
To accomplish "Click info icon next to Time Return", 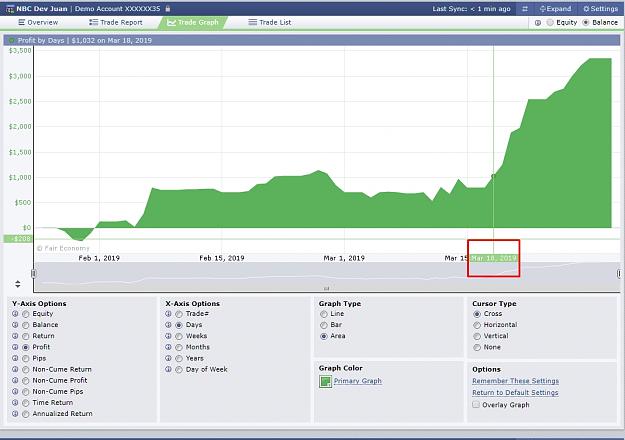I will pyautogui.click(x=15, y=403).
